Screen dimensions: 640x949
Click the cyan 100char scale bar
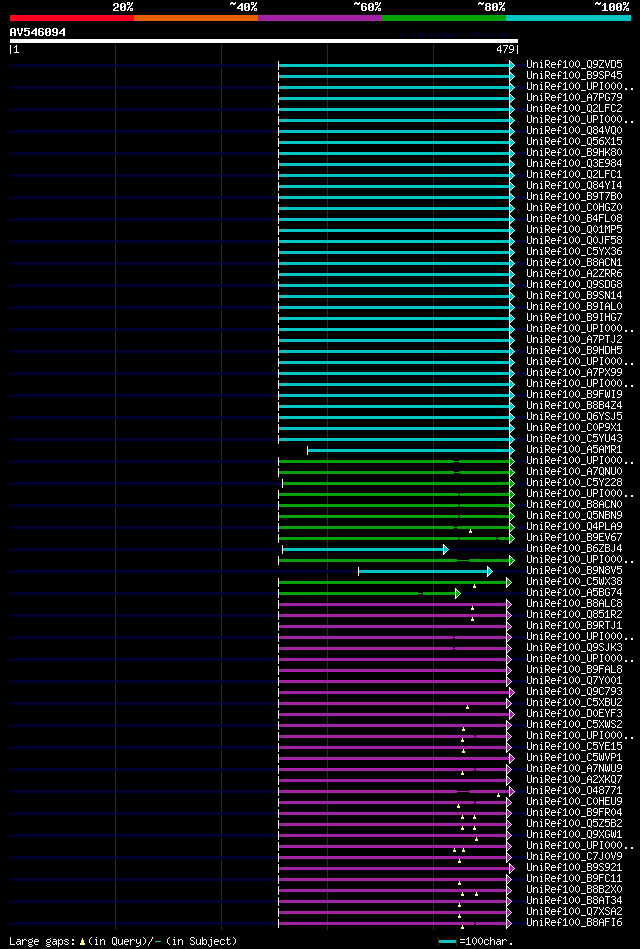[447, 942]
